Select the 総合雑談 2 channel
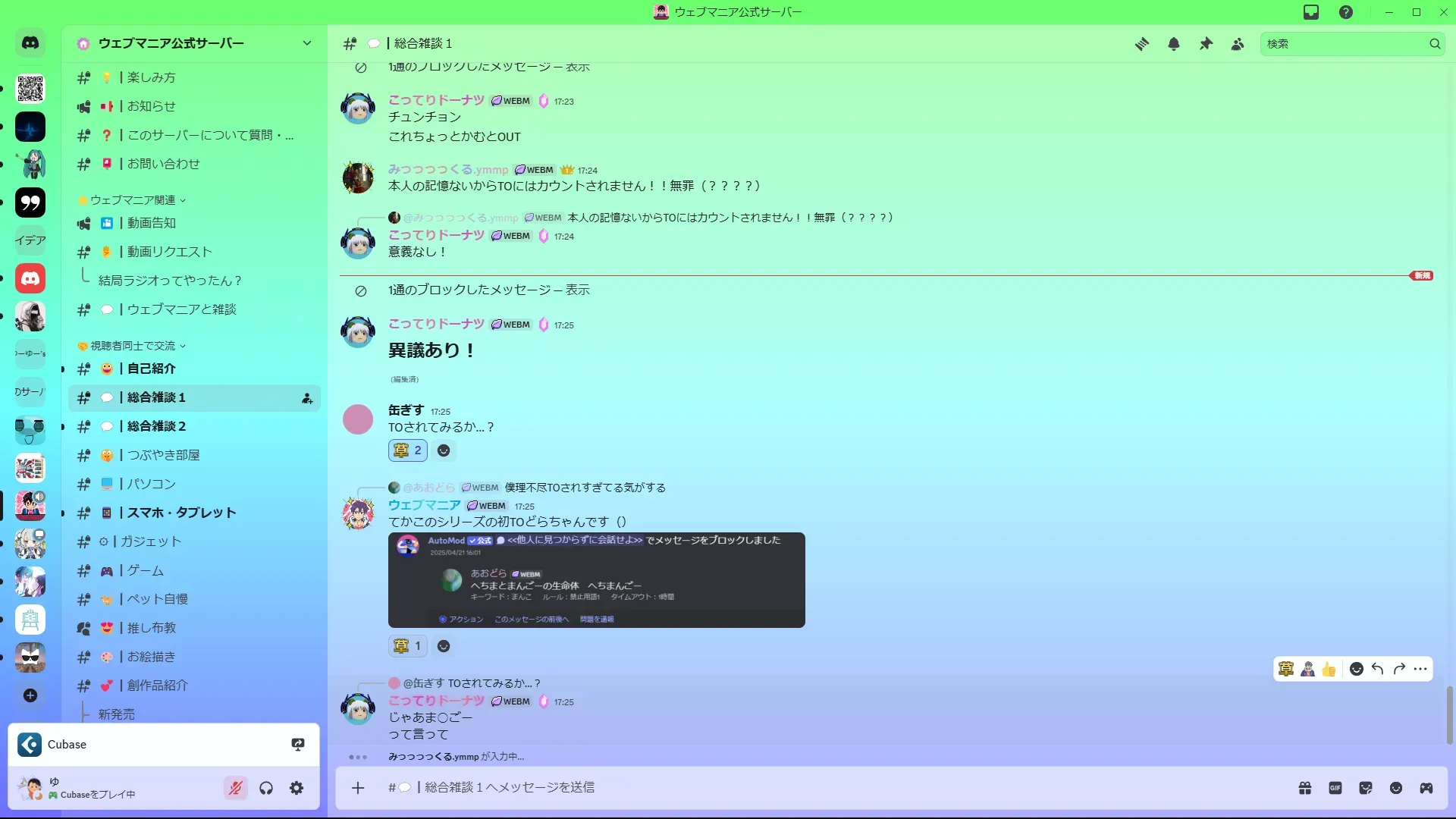Viewport: 1456px width, 819px height. [194, 426]
